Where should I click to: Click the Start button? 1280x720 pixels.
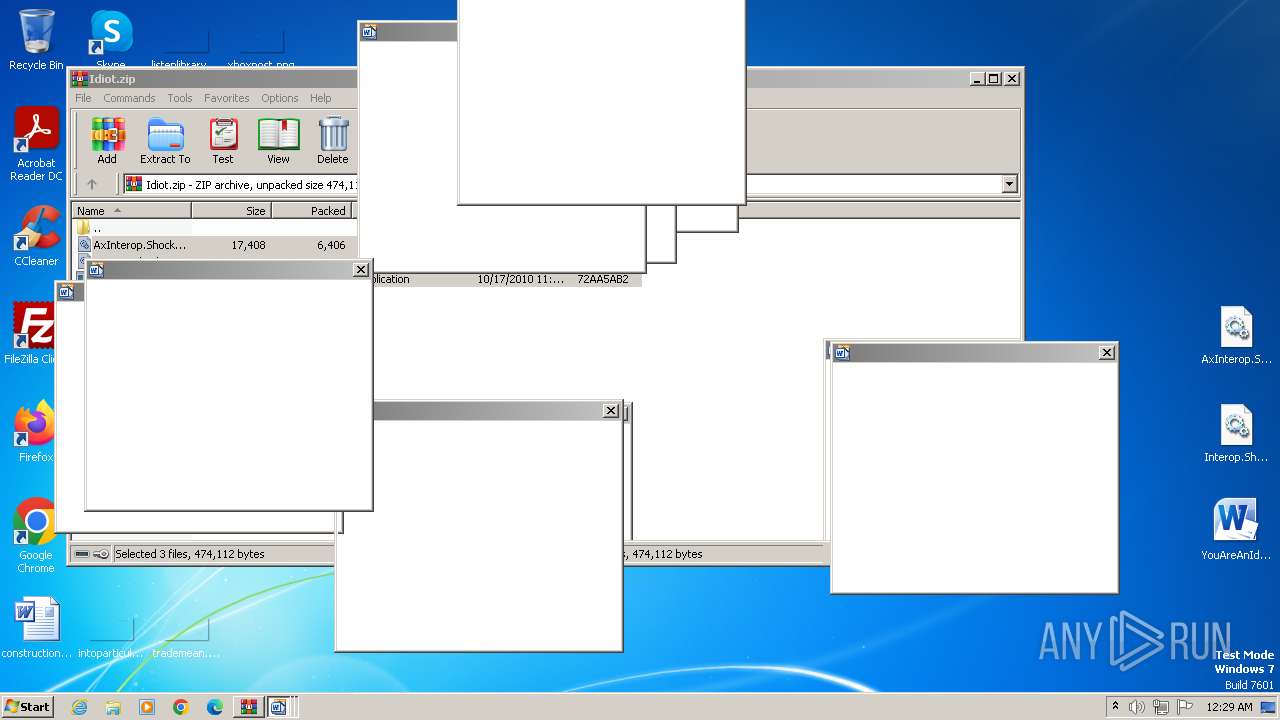coord(28,706)
